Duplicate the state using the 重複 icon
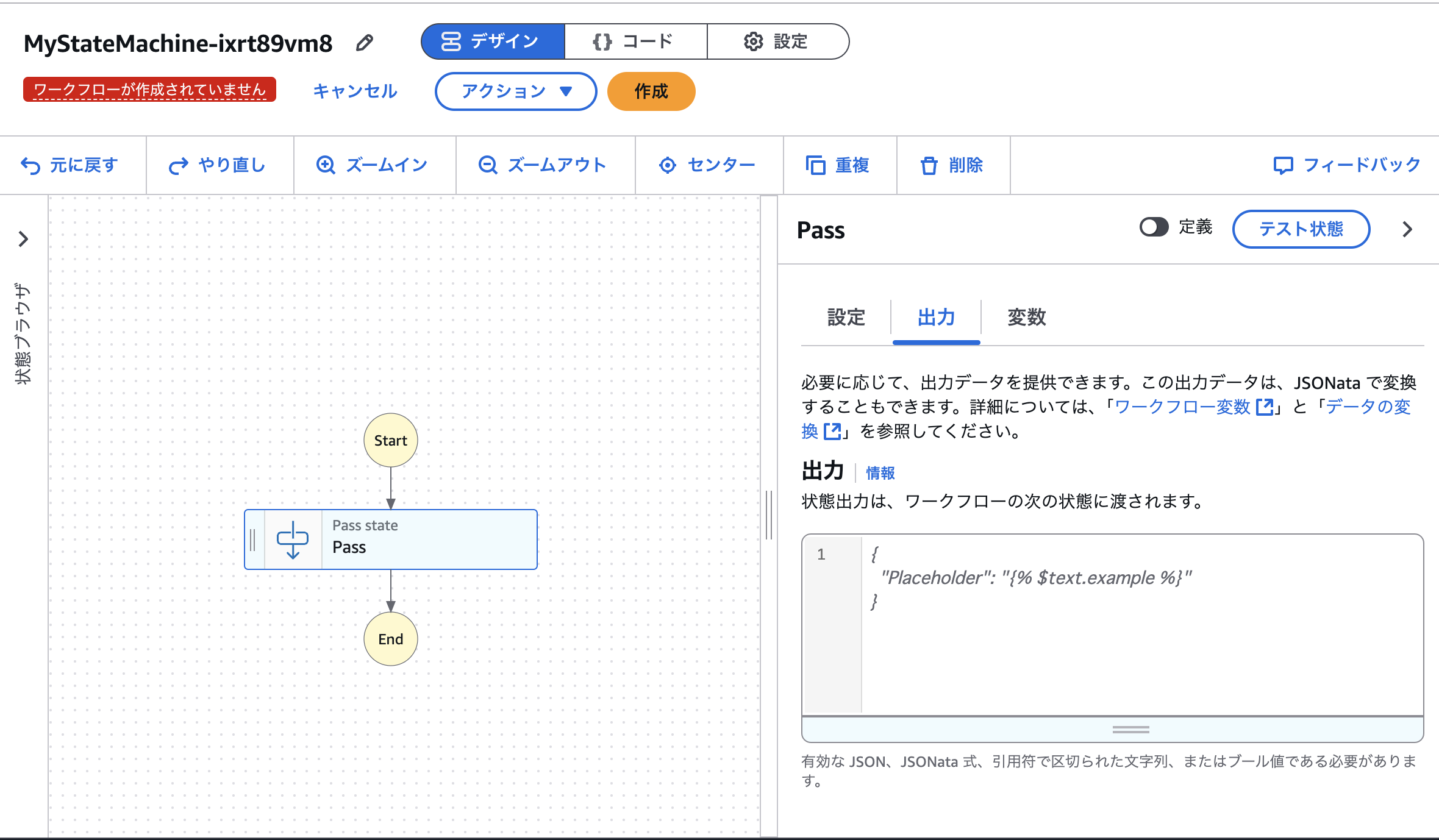The image size is (1439, 840). tap(816, 165)
